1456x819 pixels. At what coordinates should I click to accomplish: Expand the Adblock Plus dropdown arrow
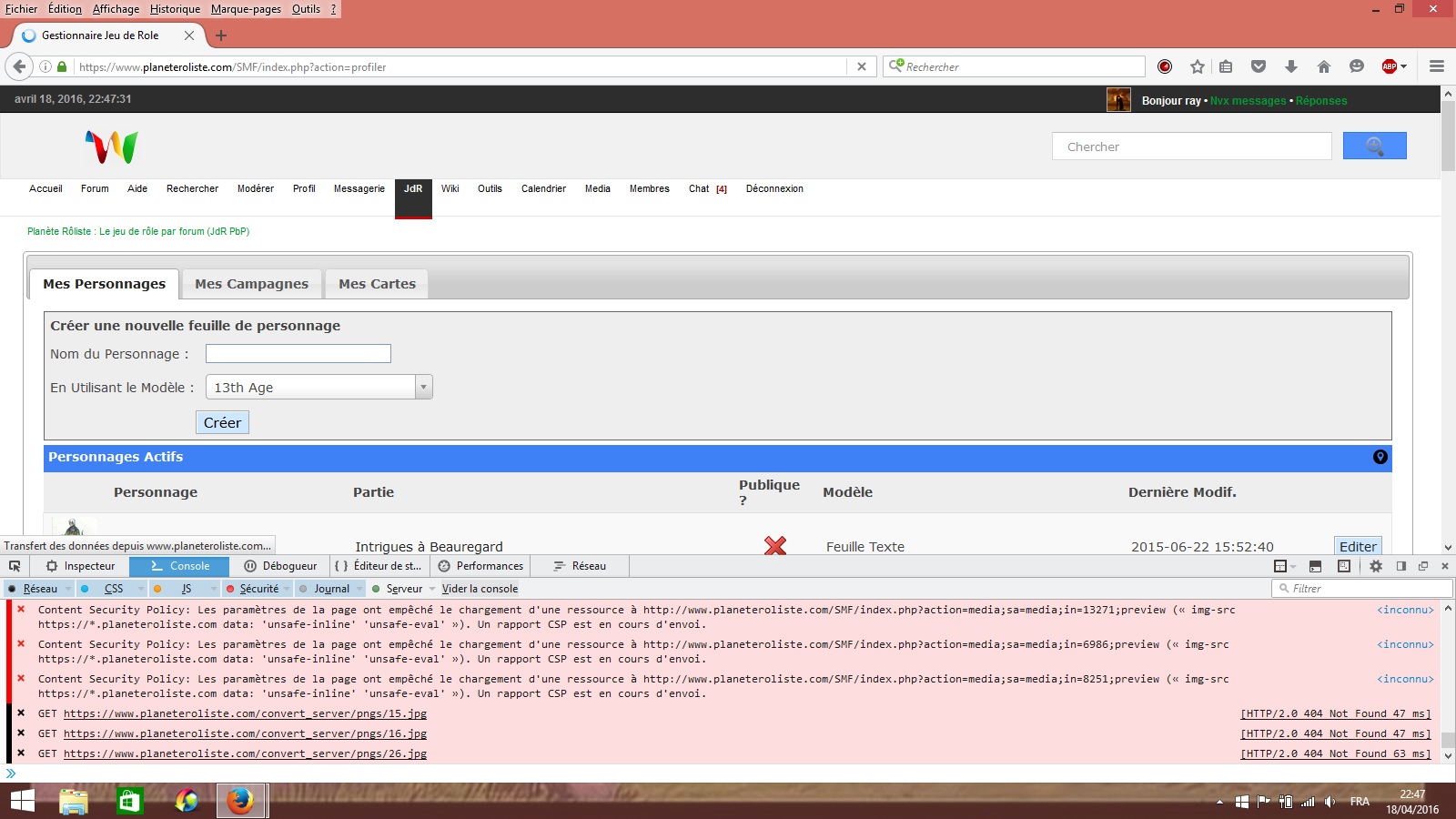point(1404,66)
